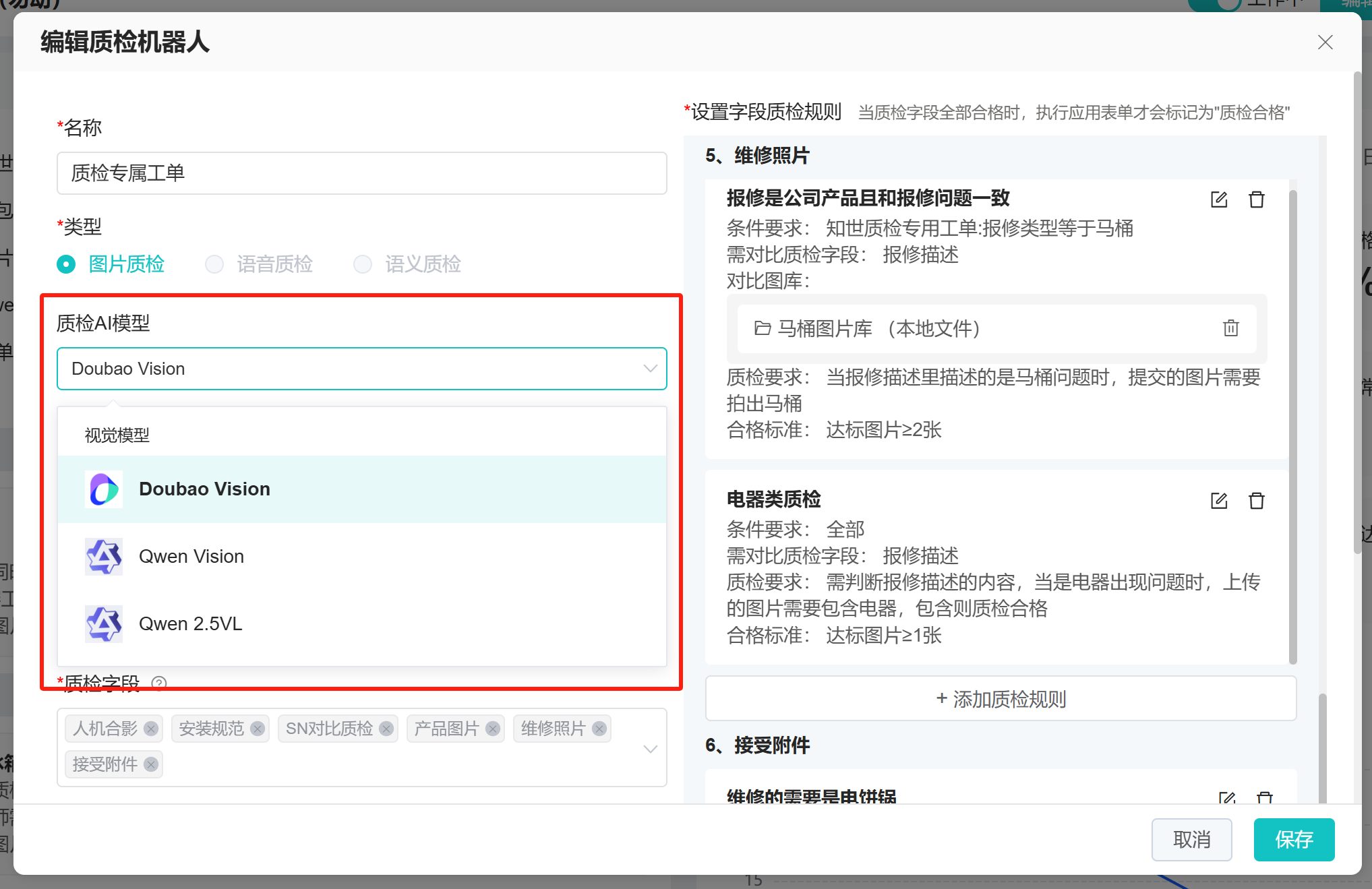Click the 视觉模型 group label
This screenshot has height=889, width=1372.
[x=117, y=435]
